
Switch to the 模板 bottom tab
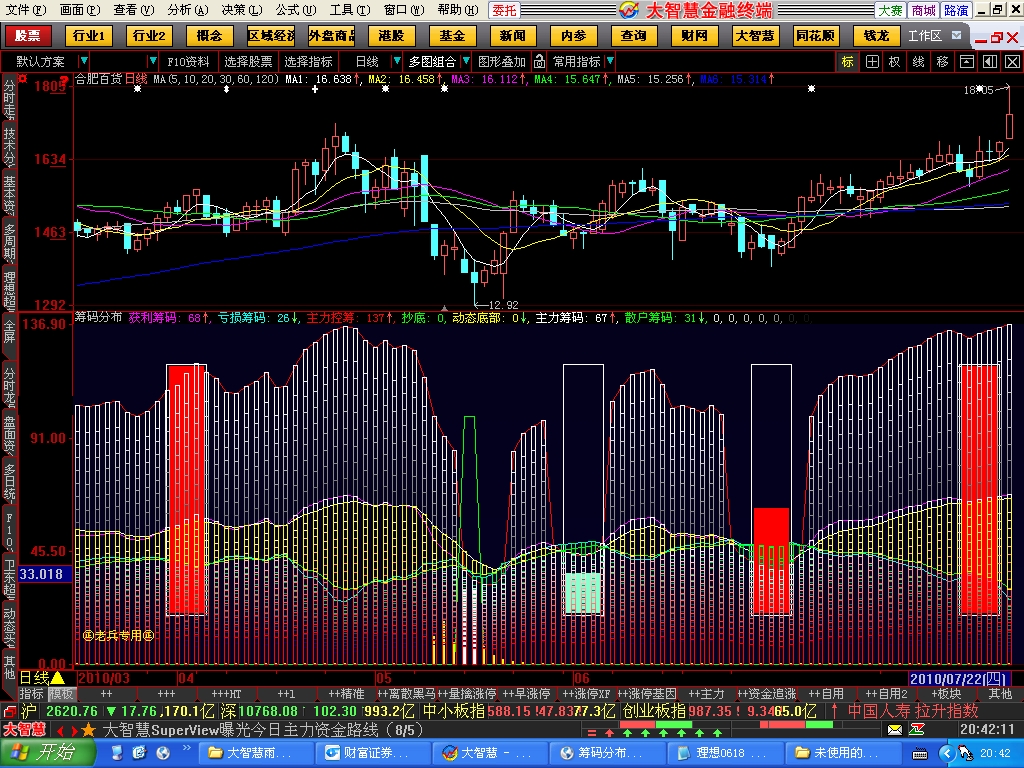point(61,694)
